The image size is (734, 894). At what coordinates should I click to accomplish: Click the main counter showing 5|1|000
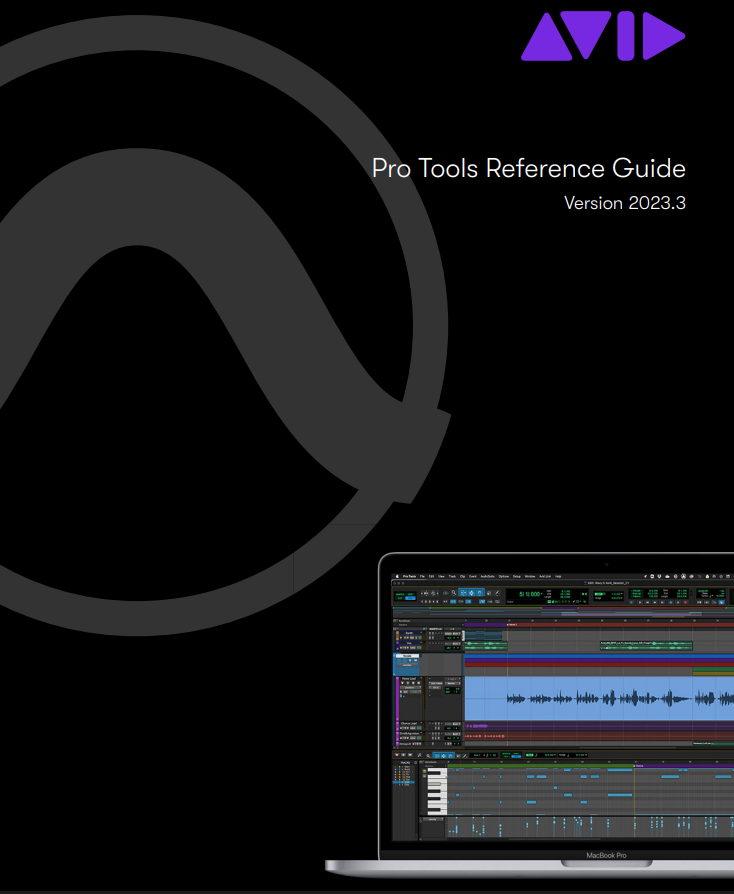[529, 594]
